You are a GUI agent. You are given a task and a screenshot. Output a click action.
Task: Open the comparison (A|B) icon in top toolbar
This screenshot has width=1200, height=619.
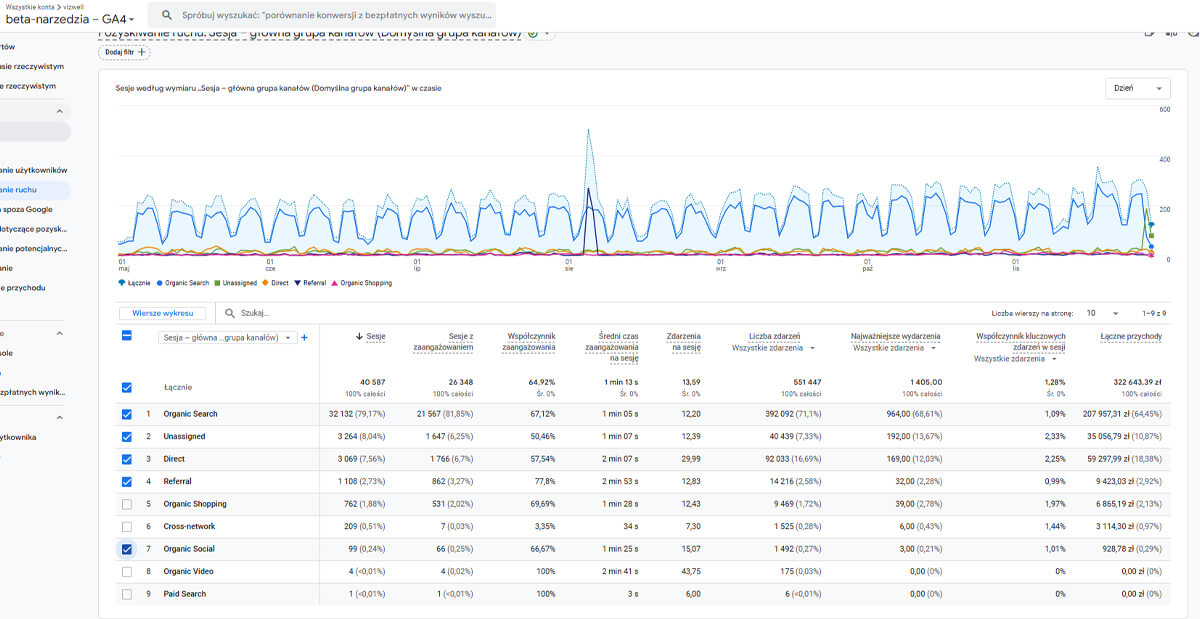click(x=1171, y=33)
